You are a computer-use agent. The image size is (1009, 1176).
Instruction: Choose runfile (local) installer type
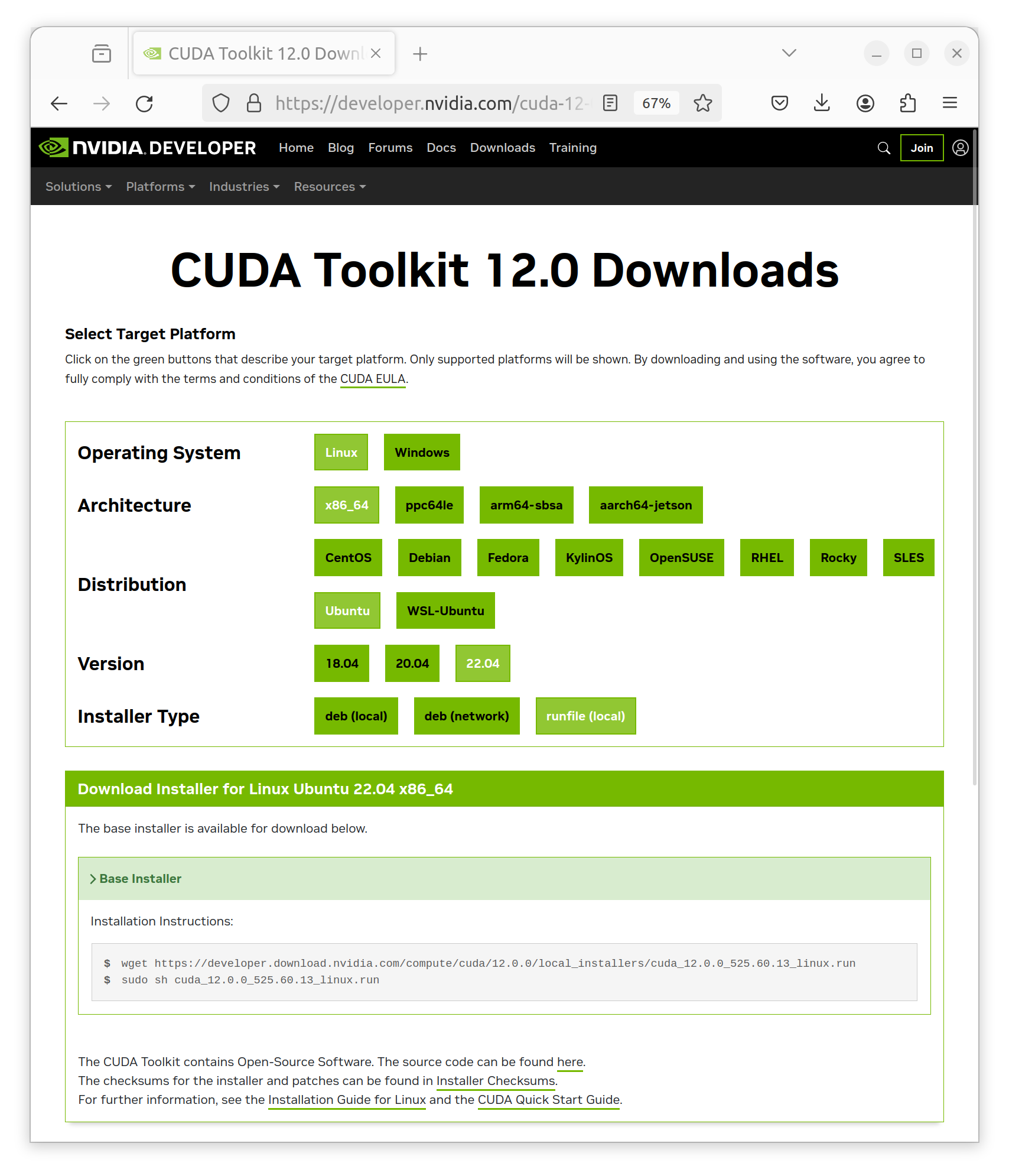(x=585, y=716)
